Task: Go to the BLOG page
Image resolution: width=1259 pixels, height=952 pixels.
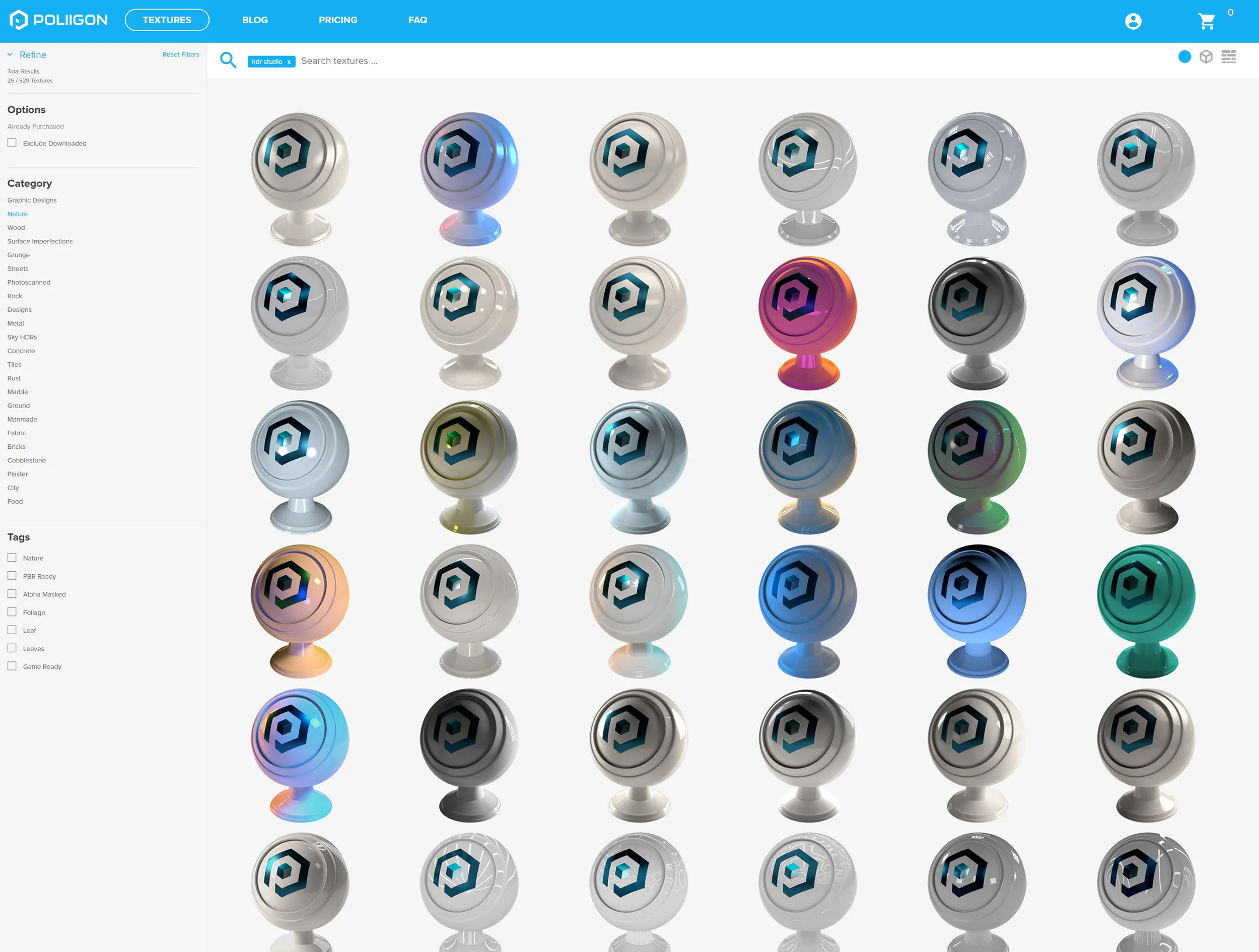Action: [255, 20]
